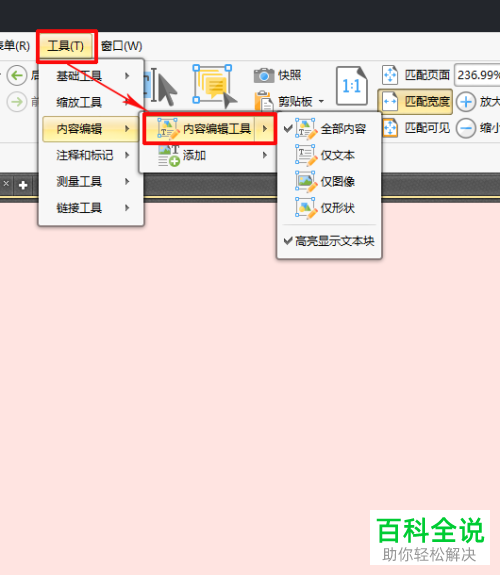Image resolution: width=500 pixels, height=575 pixels.
Task: Click the 仅文本 text-edit icon
Action: (306, 155)
